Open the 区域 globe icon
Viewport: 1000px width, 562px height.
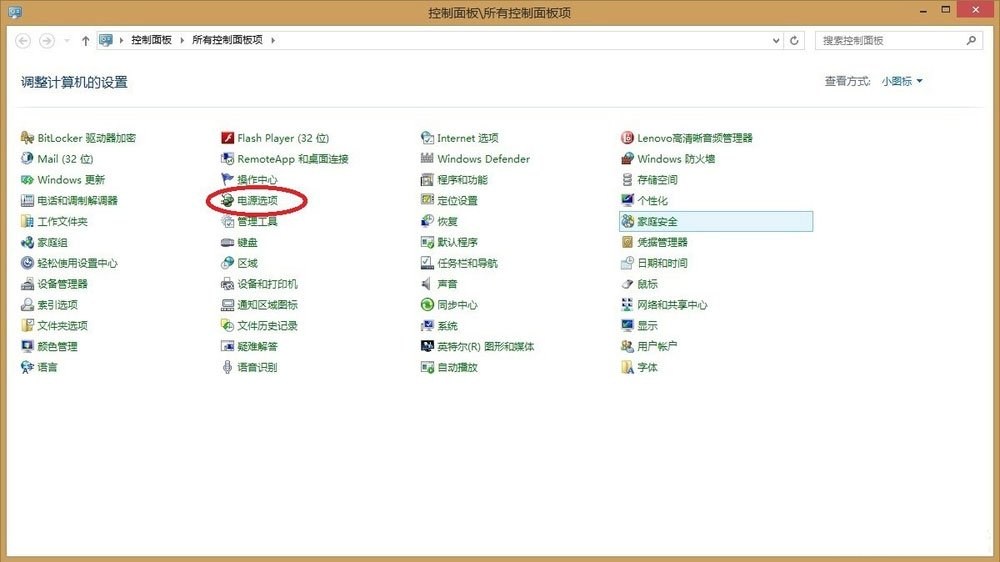coord(227,263)
